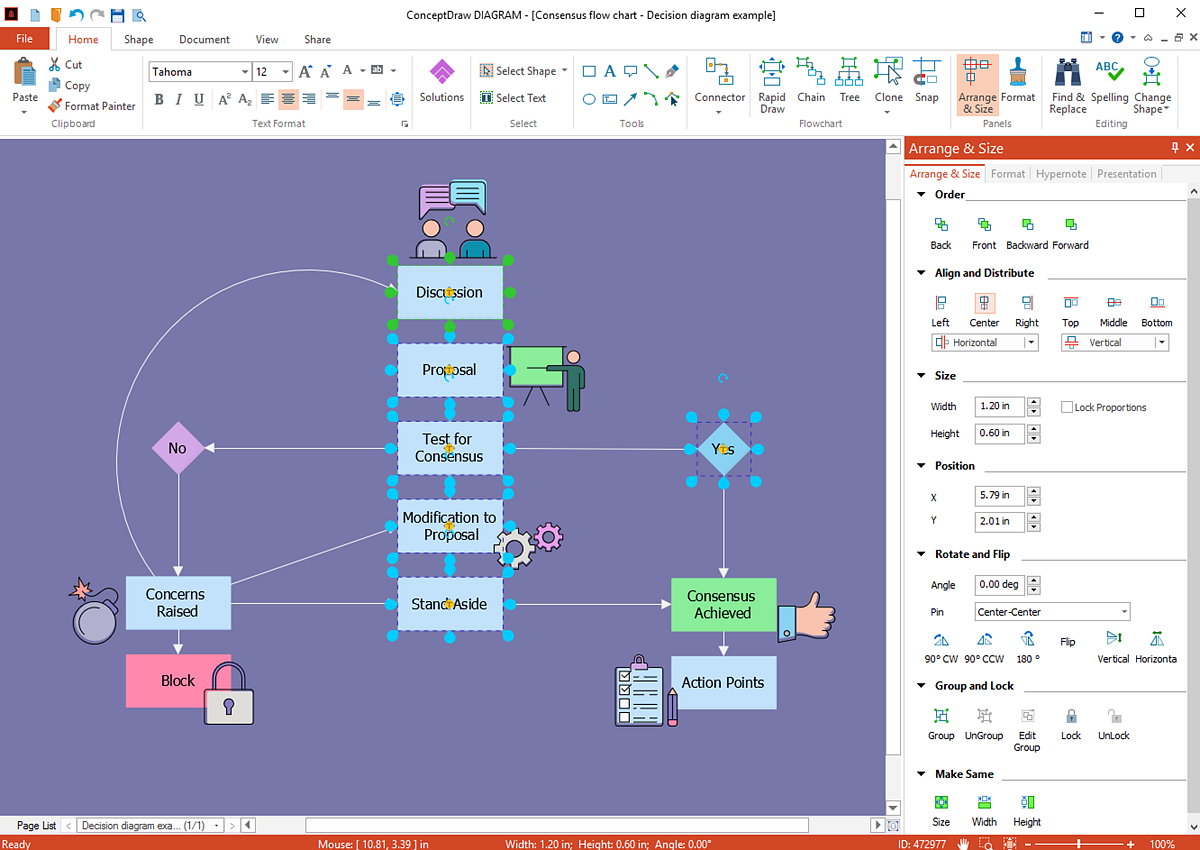Open the File menu
Image resolution: width=1200 pixels, height=850 pixels.
[24, 39]
